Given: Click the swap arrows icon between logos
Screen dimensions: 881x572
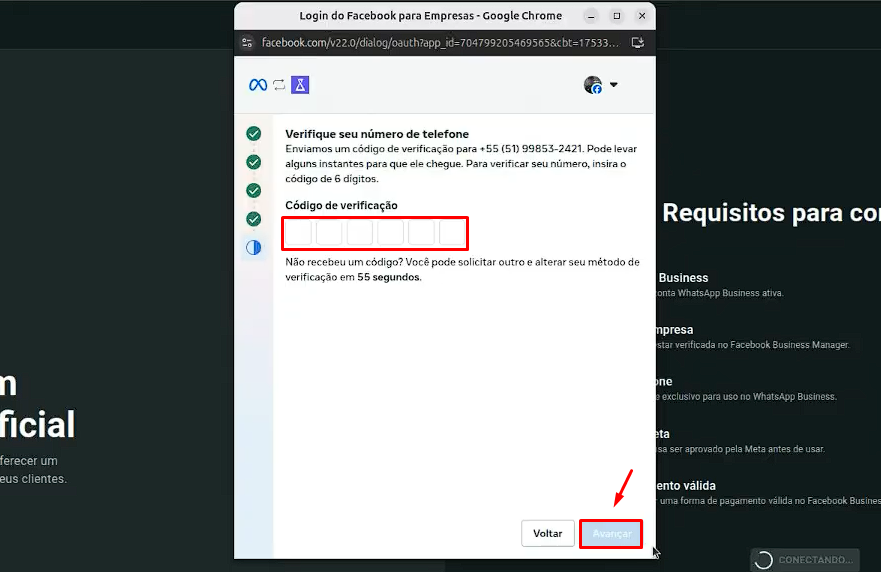Looking at the screenshot, I should [279, 85].
